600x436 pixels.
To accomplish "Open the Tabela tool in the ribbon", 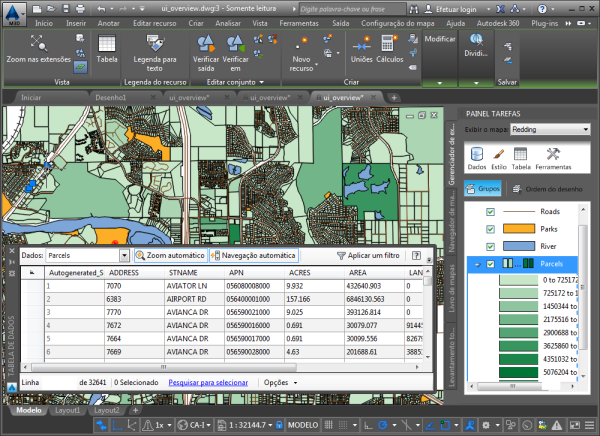I will [107, 42].
